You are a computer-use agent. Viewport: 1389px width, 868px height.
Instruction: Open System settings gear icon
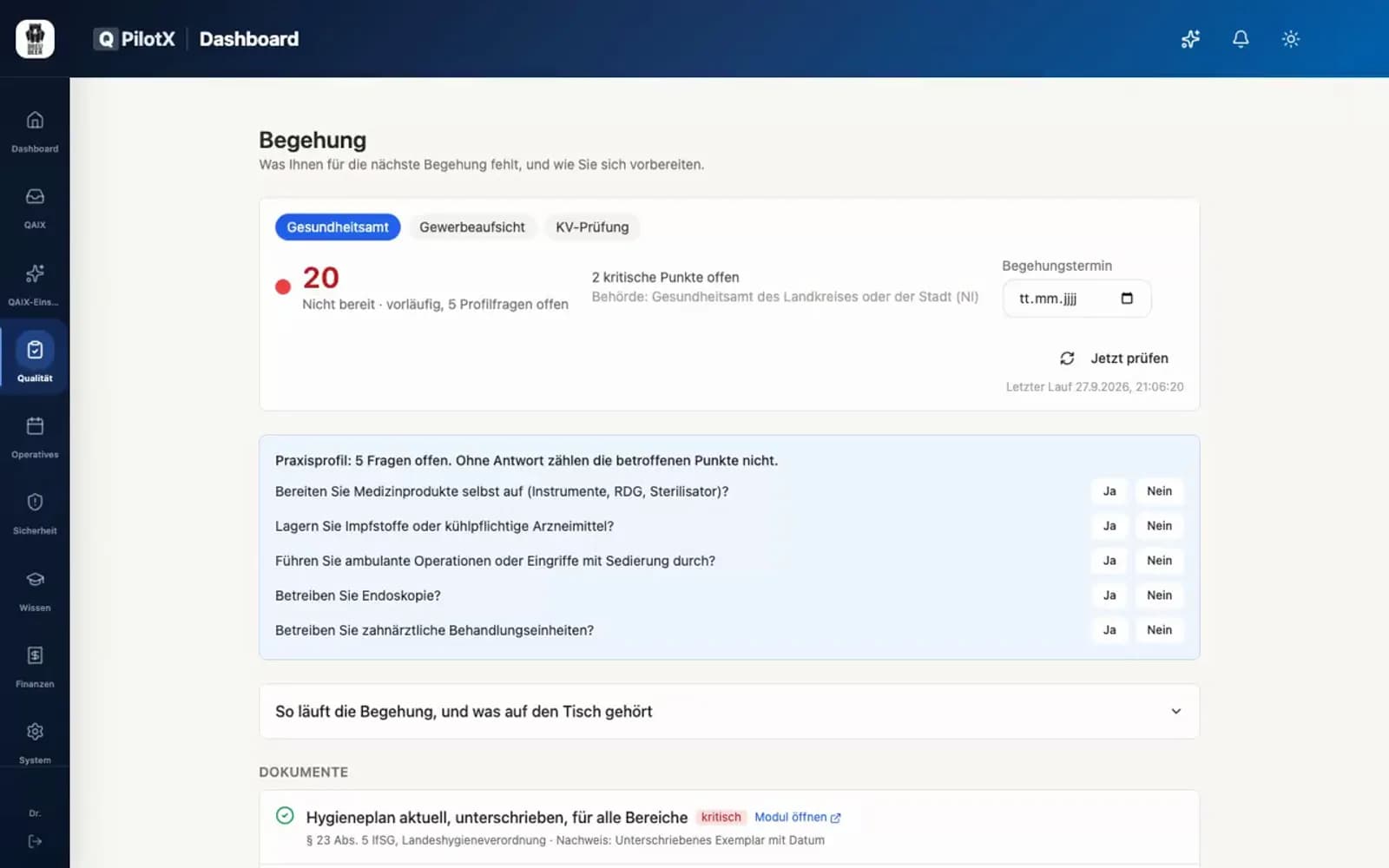coord(35,732)
